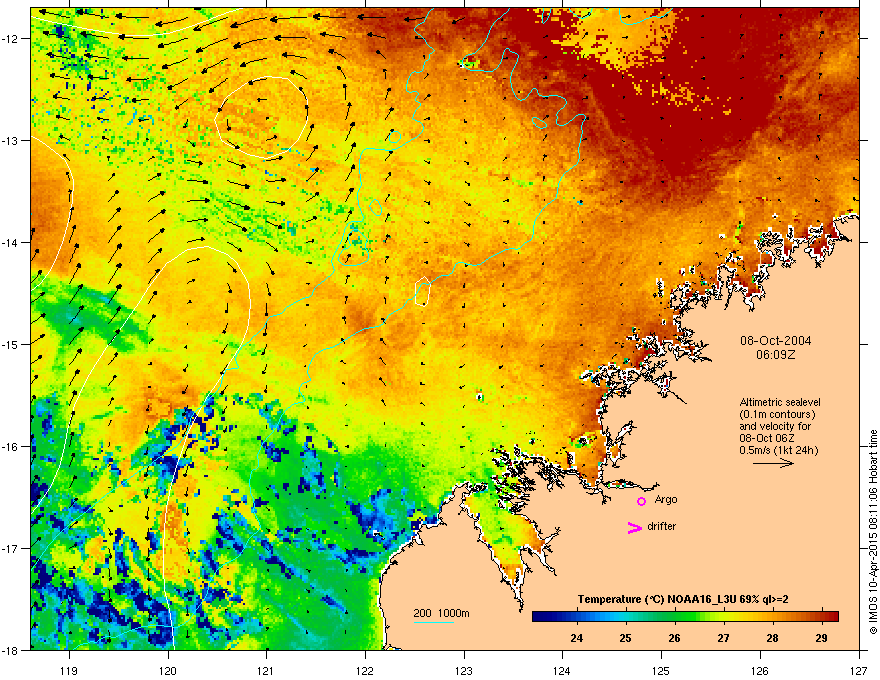Click the -18 latitude axis label

[x=11, y=650]
